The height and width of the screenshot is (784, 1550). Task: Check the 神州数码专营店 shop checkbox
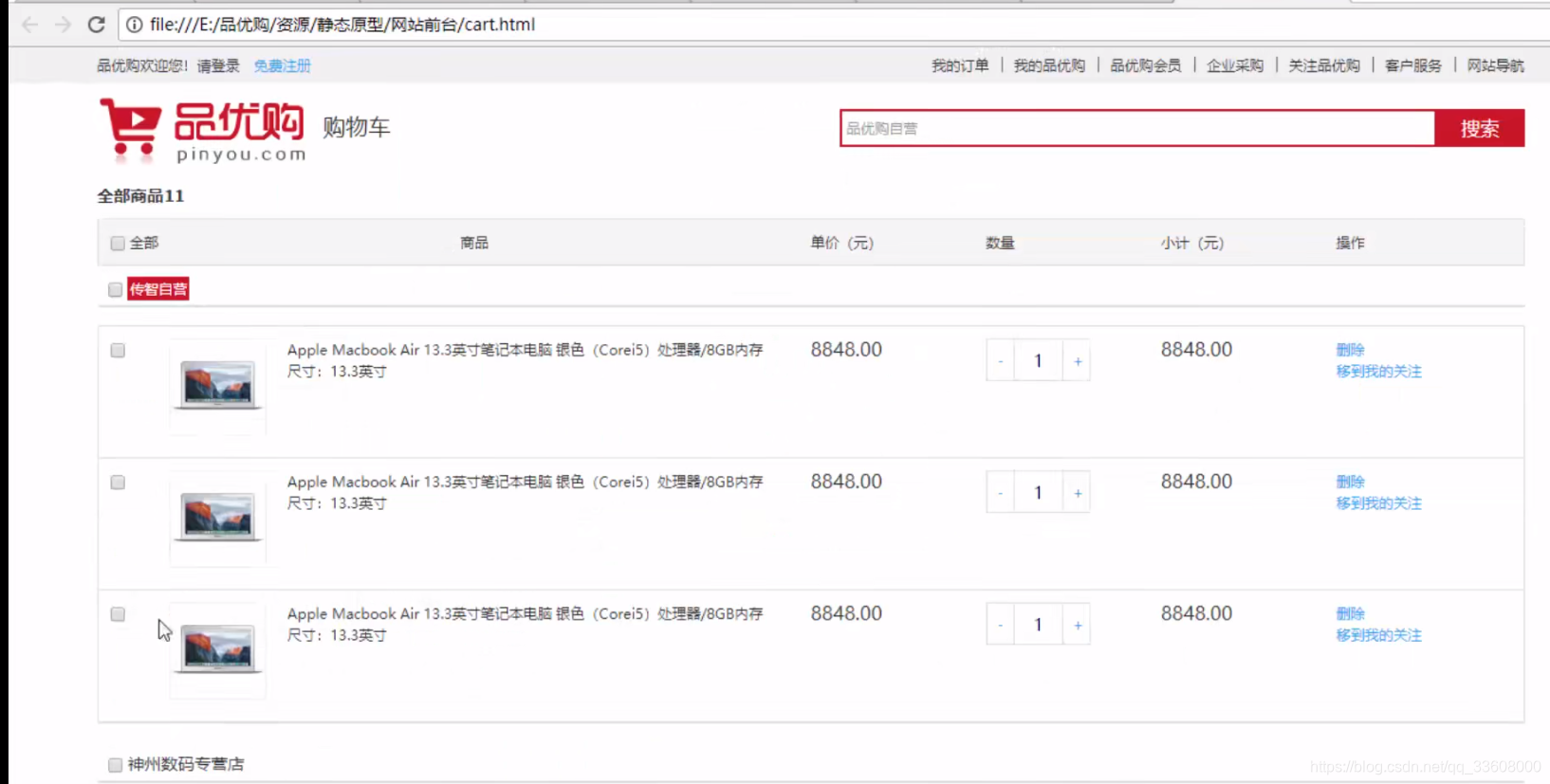(x=115, y=764)
